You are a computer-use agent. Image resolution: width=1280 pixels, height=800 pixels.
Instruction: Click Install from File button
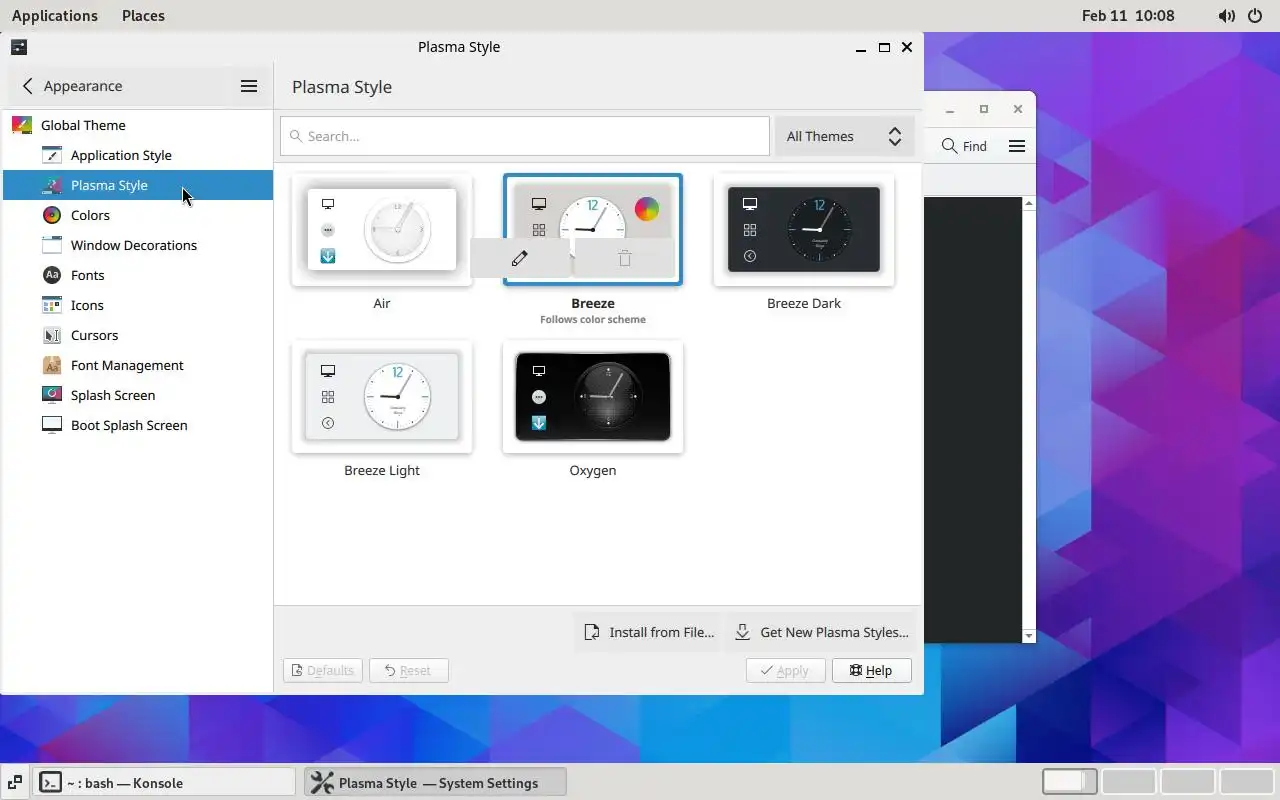(x=648, y=632)
